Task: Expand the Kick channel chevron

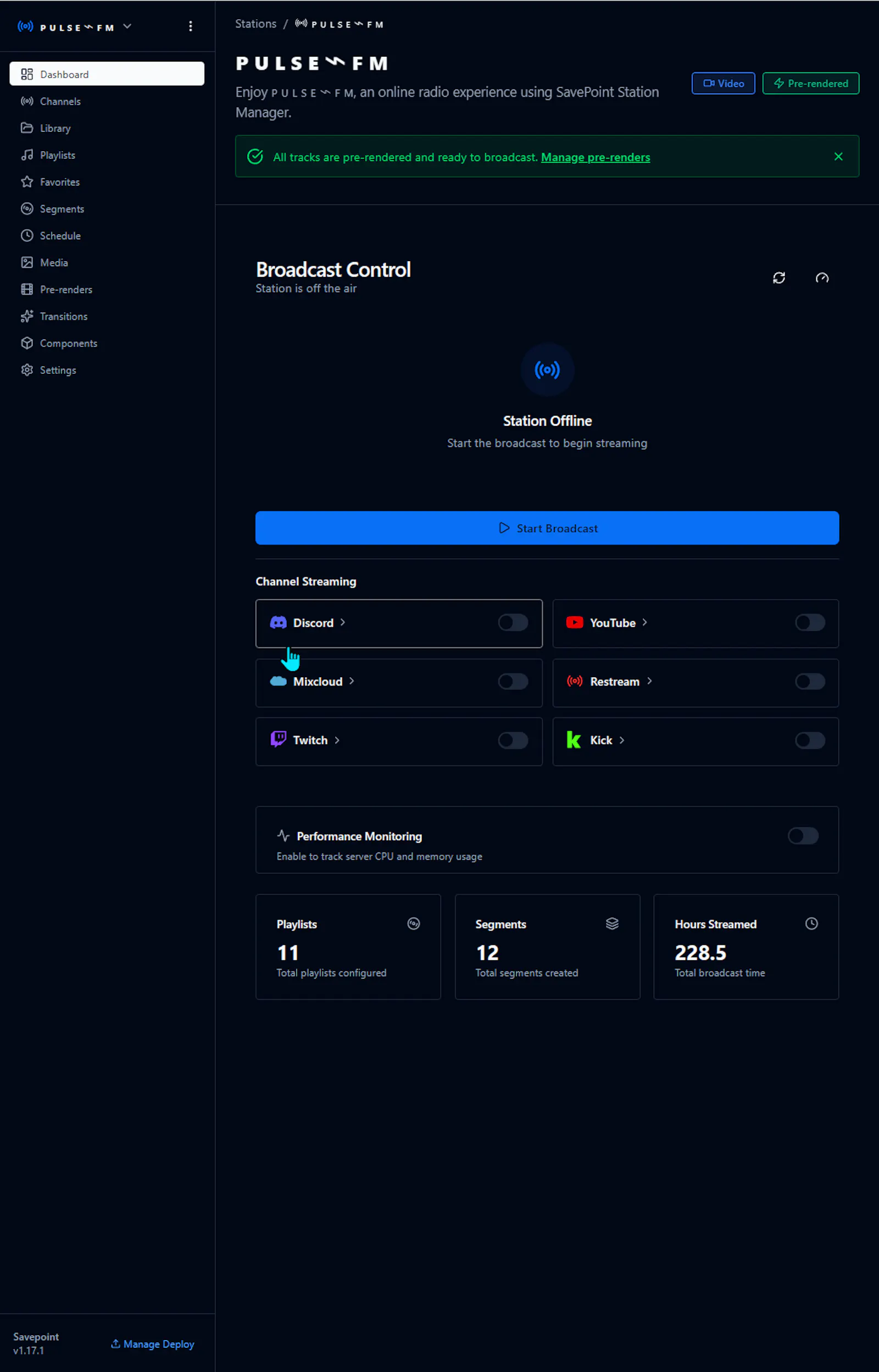Action: coord(621,740)
